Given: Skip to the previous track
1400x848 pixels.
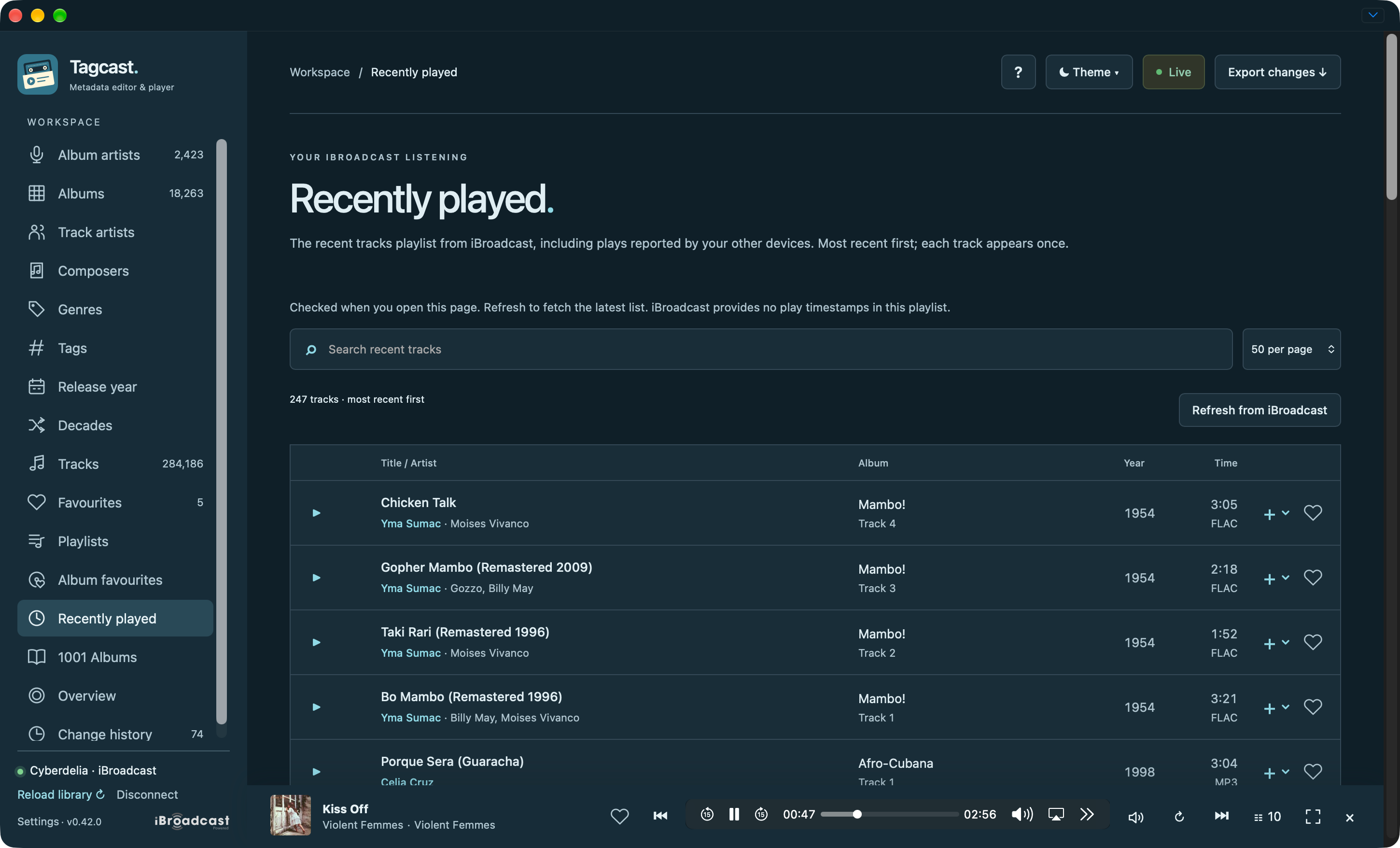Looking at the screenshot, I should click(660, 816).
